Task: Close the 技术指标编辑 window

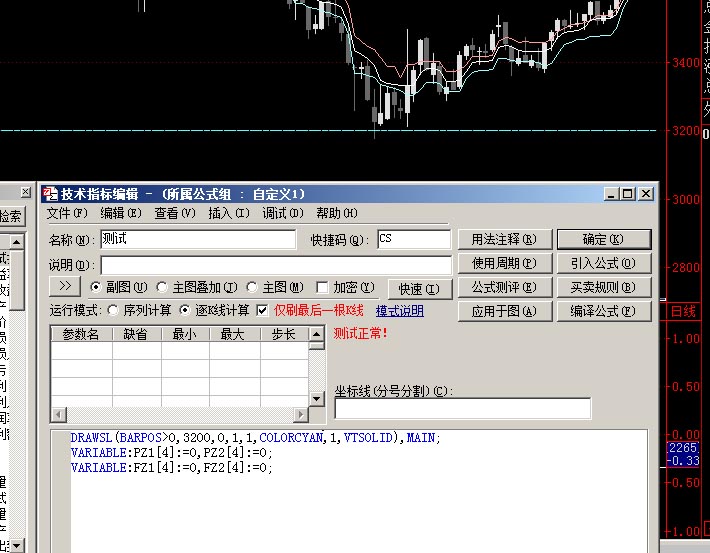Action: (x=646, y=194)
